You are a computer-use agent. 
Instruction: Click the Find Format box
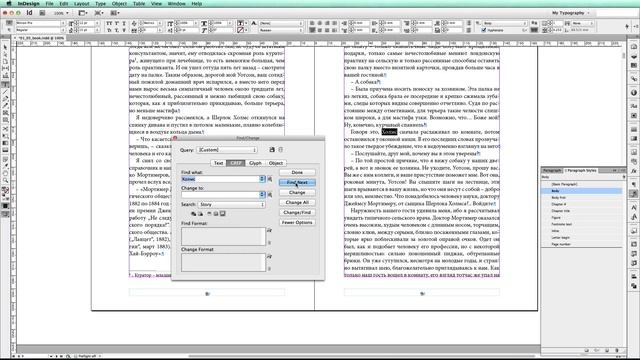point(223,236)
